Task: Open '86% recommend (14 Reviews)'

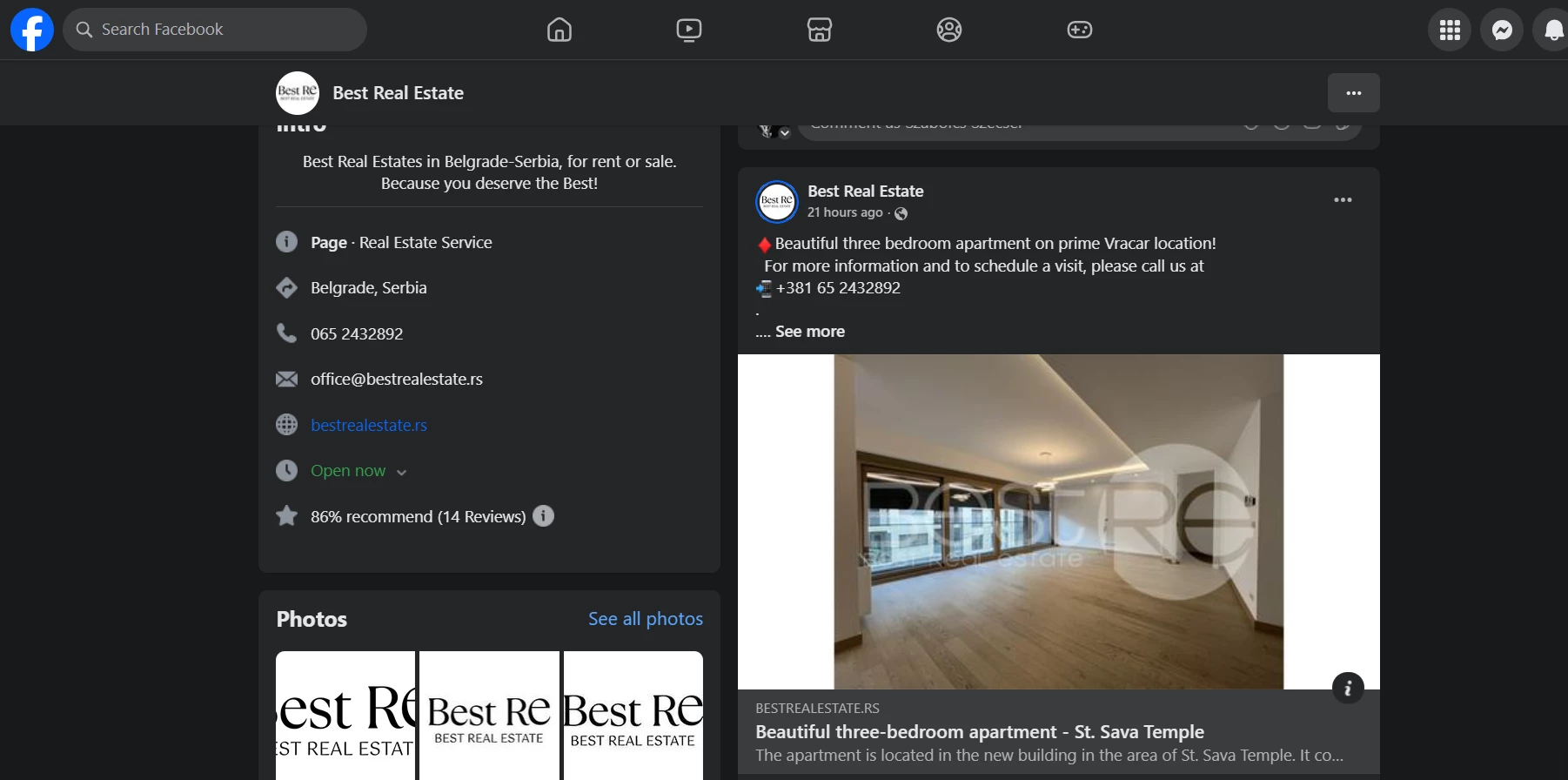Action: (419, 517)
